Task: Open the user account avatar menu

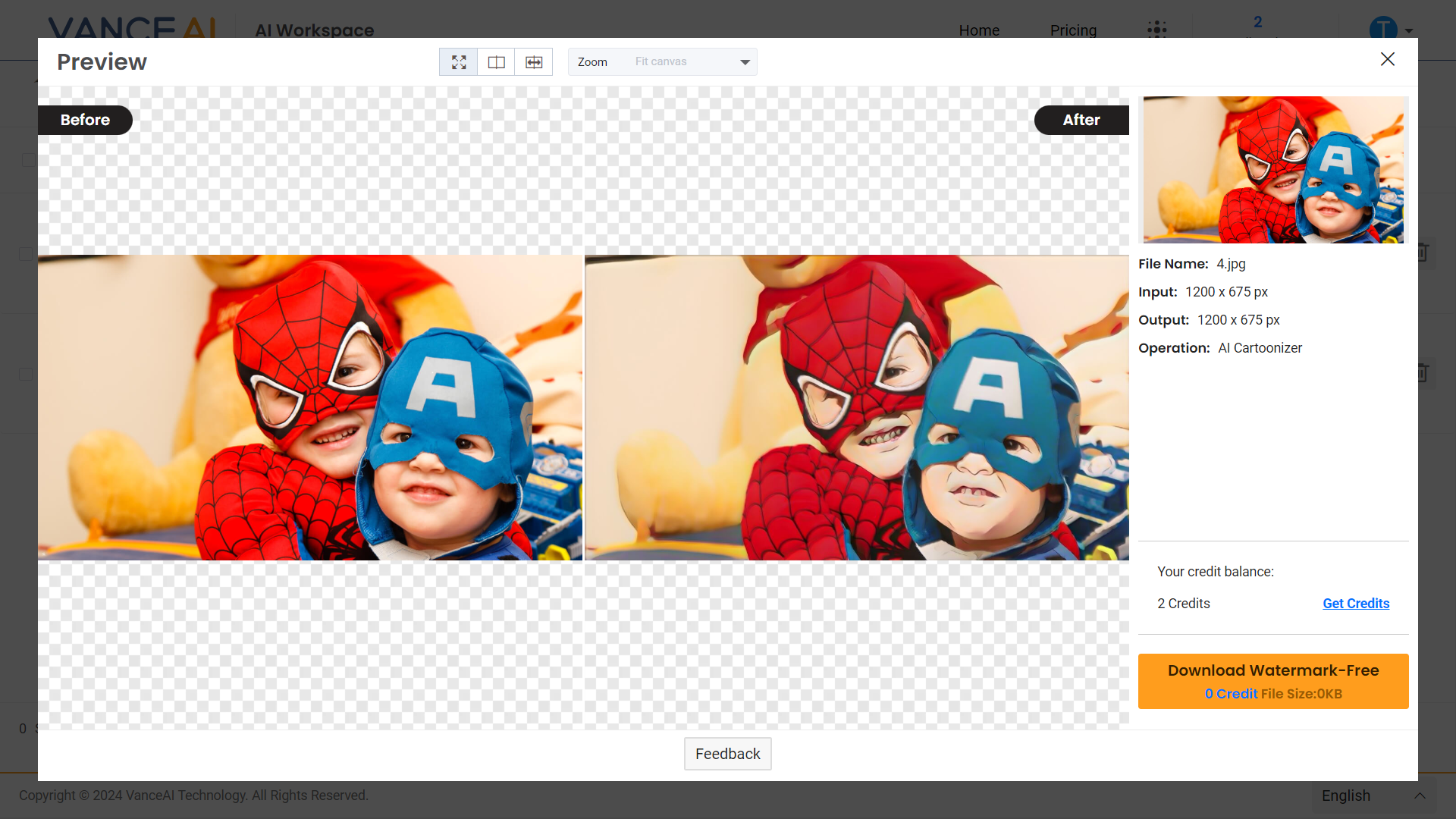Action: coord(1391,30)
